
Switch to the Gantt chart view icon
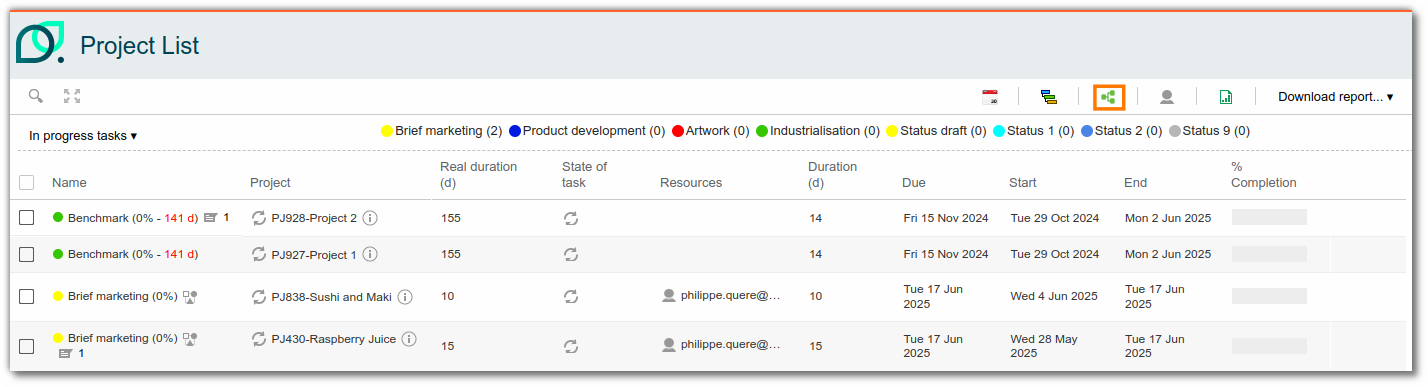pos(1048,97)
